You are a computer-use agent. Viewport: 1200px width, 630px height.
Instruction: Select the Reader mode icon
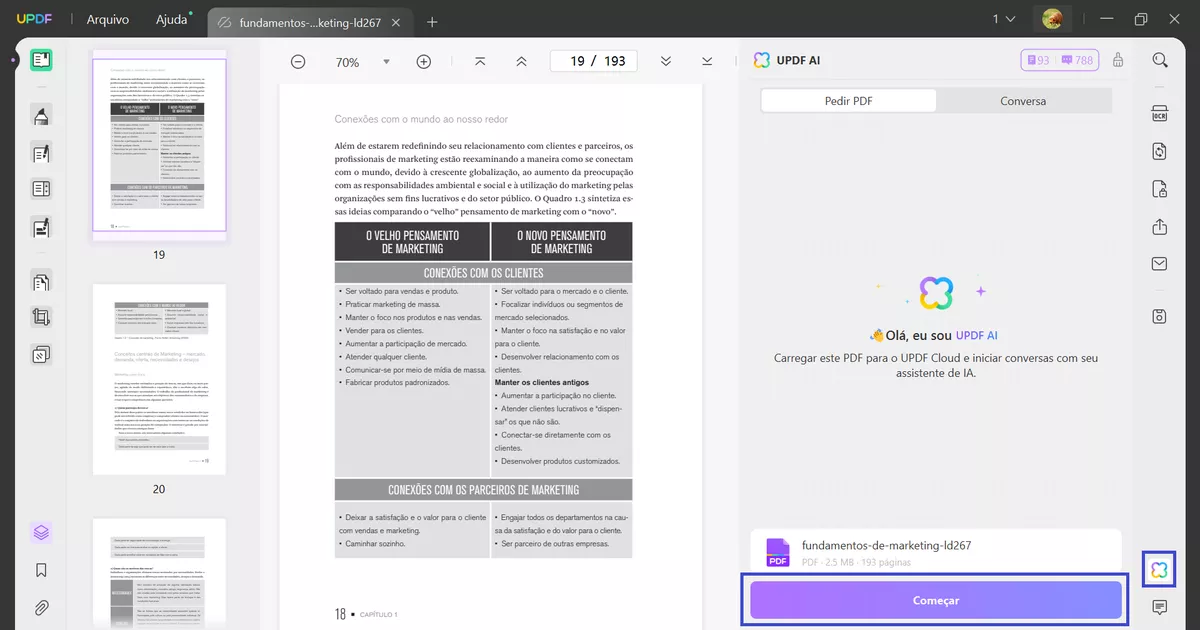tap(41, 60)
